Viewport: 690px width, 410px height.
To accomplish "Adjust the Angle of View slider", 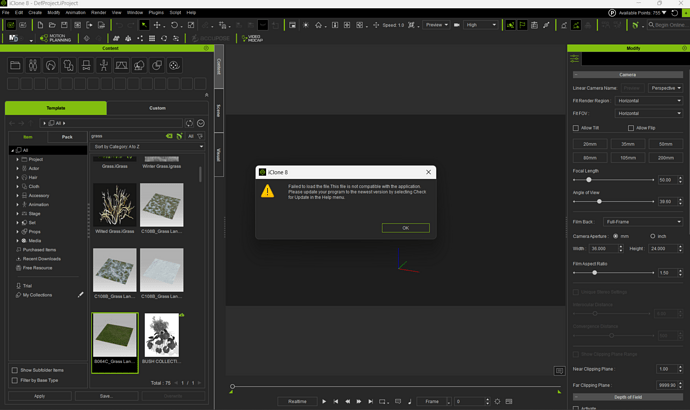I will 599,201.
